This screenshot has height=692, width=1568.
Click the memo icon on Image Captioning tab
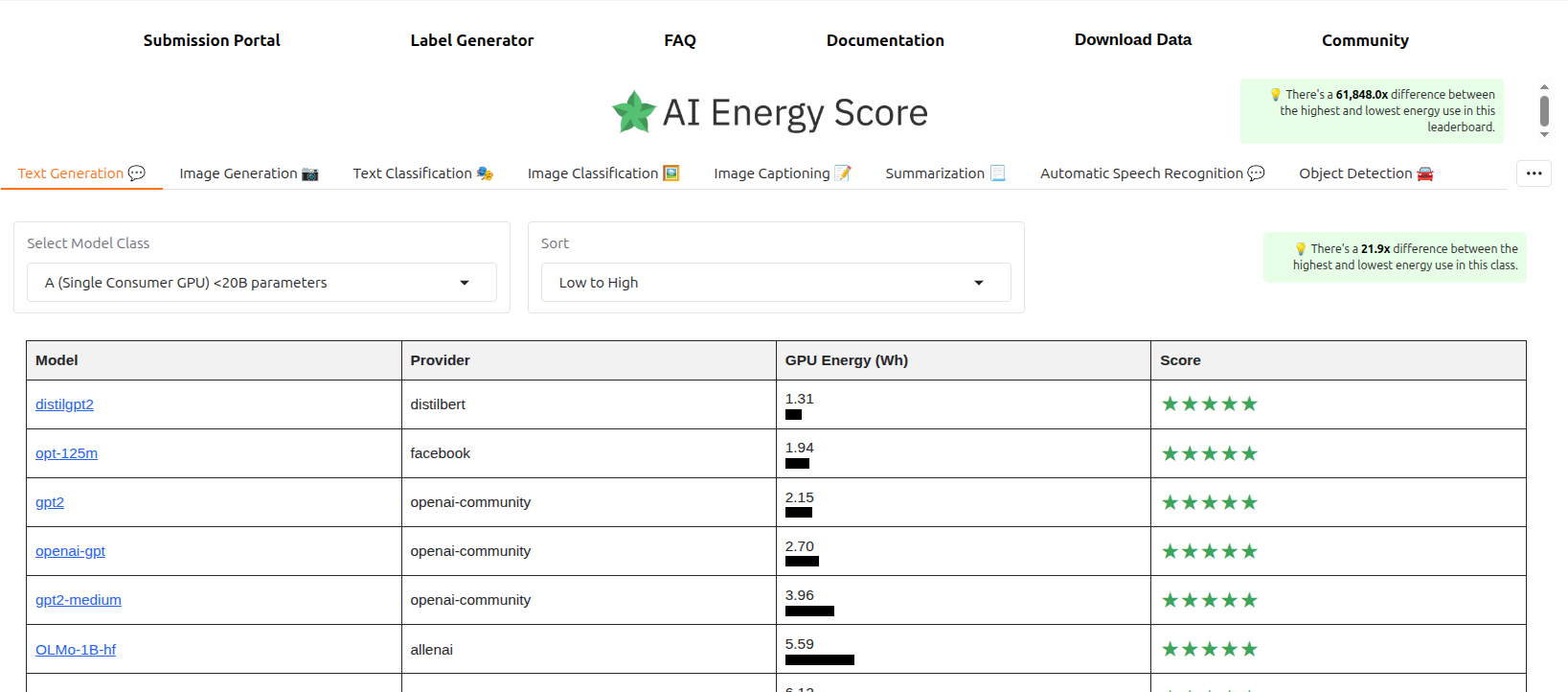tap(843, 173)
